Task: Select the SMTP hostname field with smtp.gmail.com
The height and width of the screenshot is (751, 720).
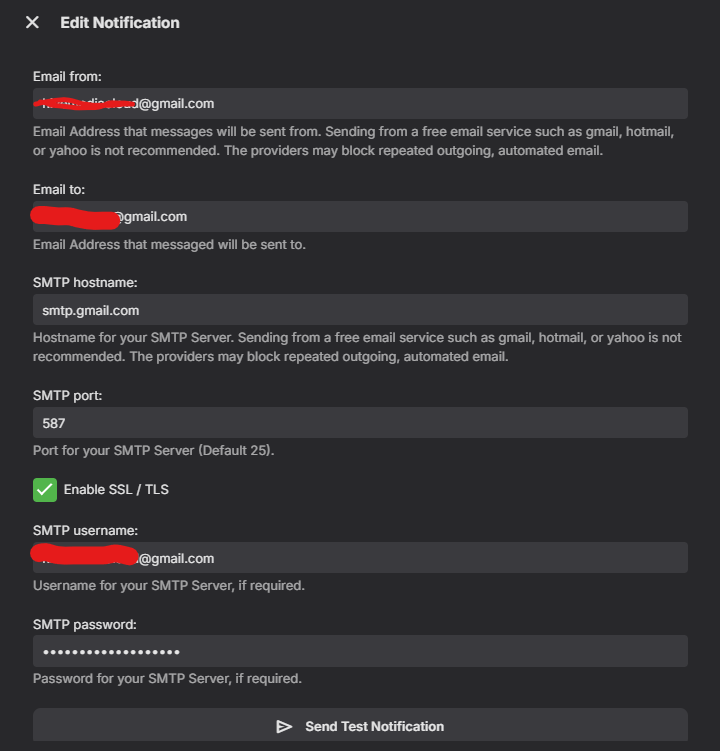Action: [360, 310]
